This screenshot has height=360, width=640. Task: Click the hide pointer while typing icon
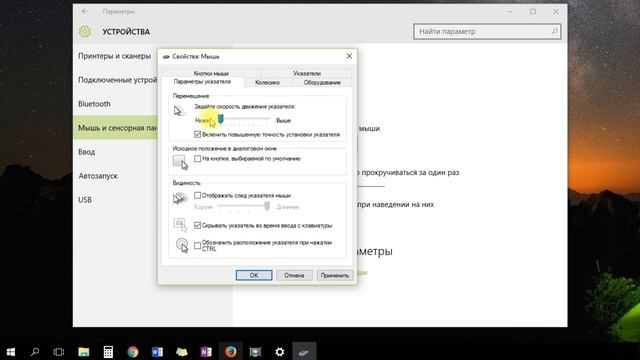tap(180, 225)
